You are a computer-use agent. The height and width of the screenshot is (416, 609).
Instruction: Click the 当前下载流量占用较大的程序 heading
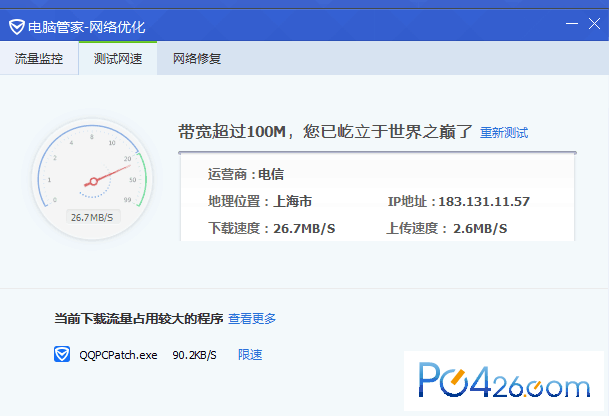pyautogui.click(x=139, y=319)
